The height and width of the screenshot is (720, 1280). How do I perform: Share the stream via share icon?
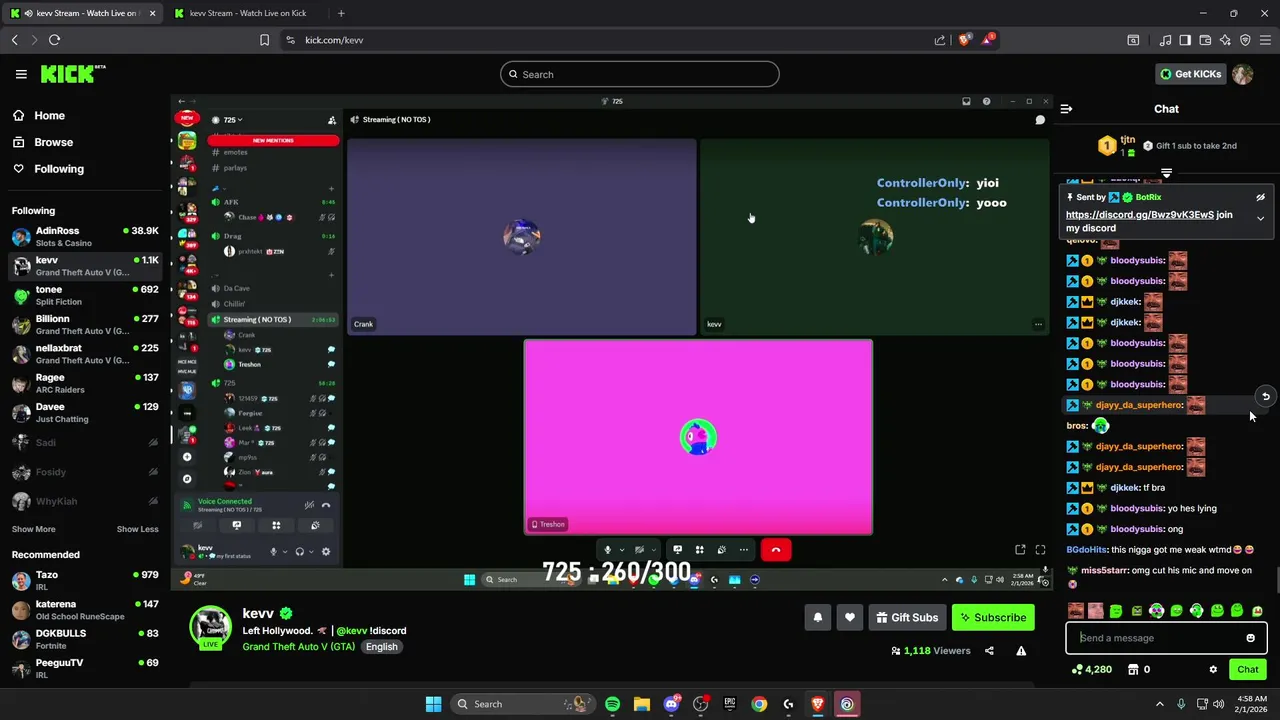pos(989,651)
